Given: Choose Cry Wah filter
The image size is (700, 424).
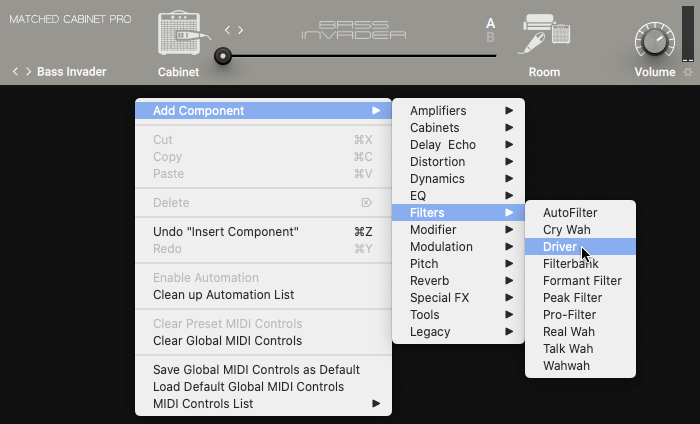Looking at the screenshot, I should click(x=580, y=229).
